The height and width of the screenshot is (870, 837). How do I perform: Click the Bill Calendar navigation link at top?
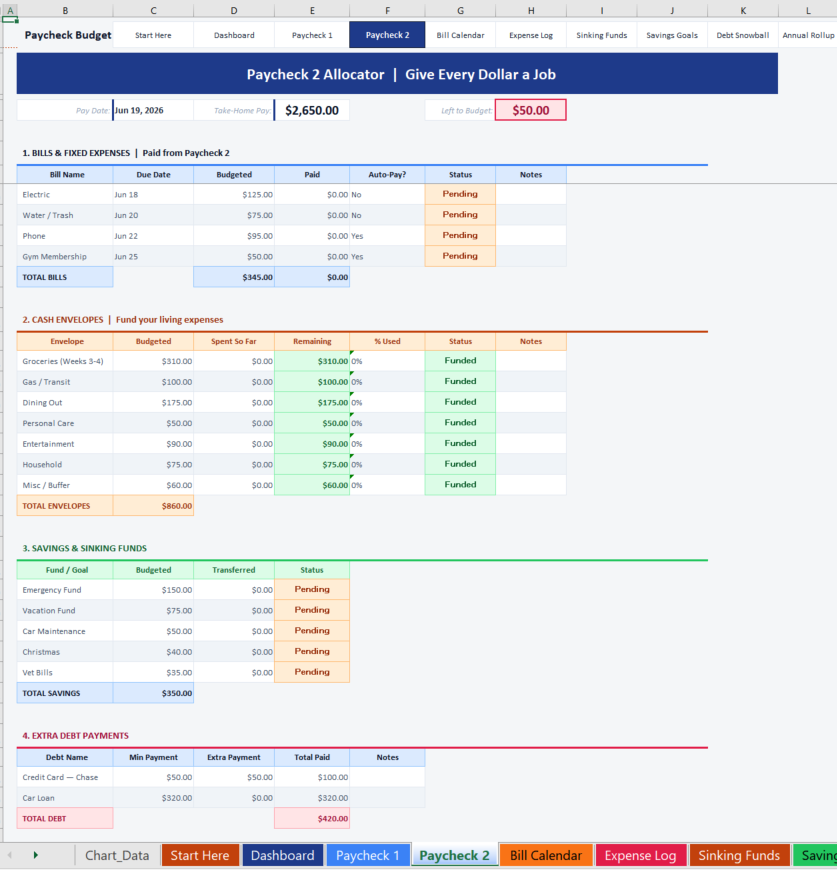tap(460, 35)
